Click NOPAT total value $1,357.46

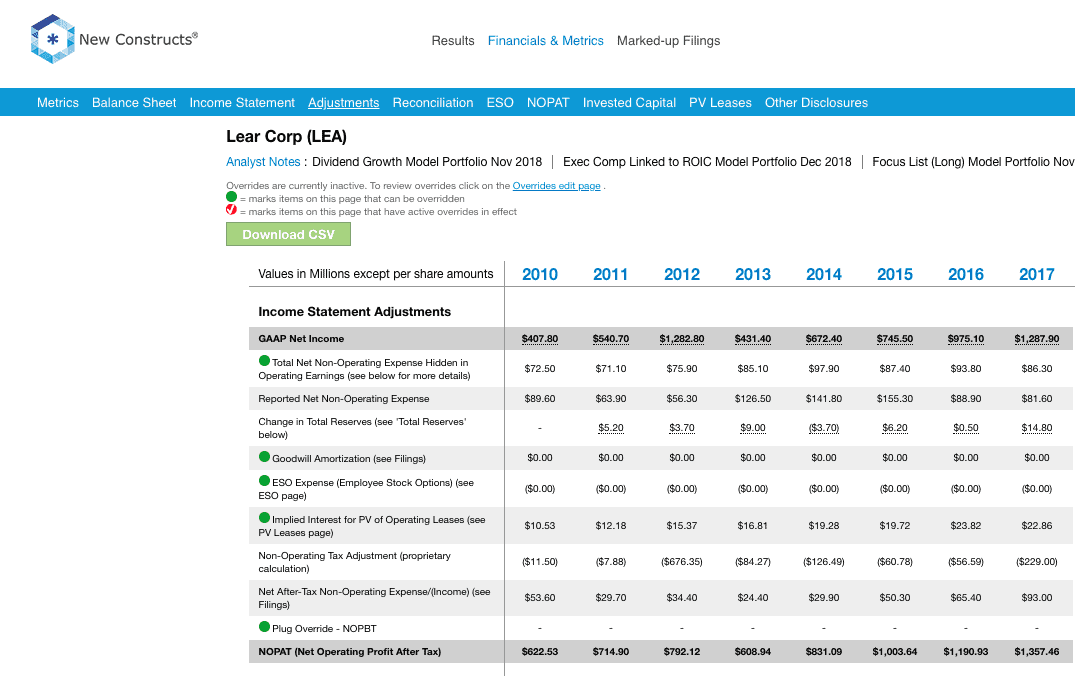1037,652
